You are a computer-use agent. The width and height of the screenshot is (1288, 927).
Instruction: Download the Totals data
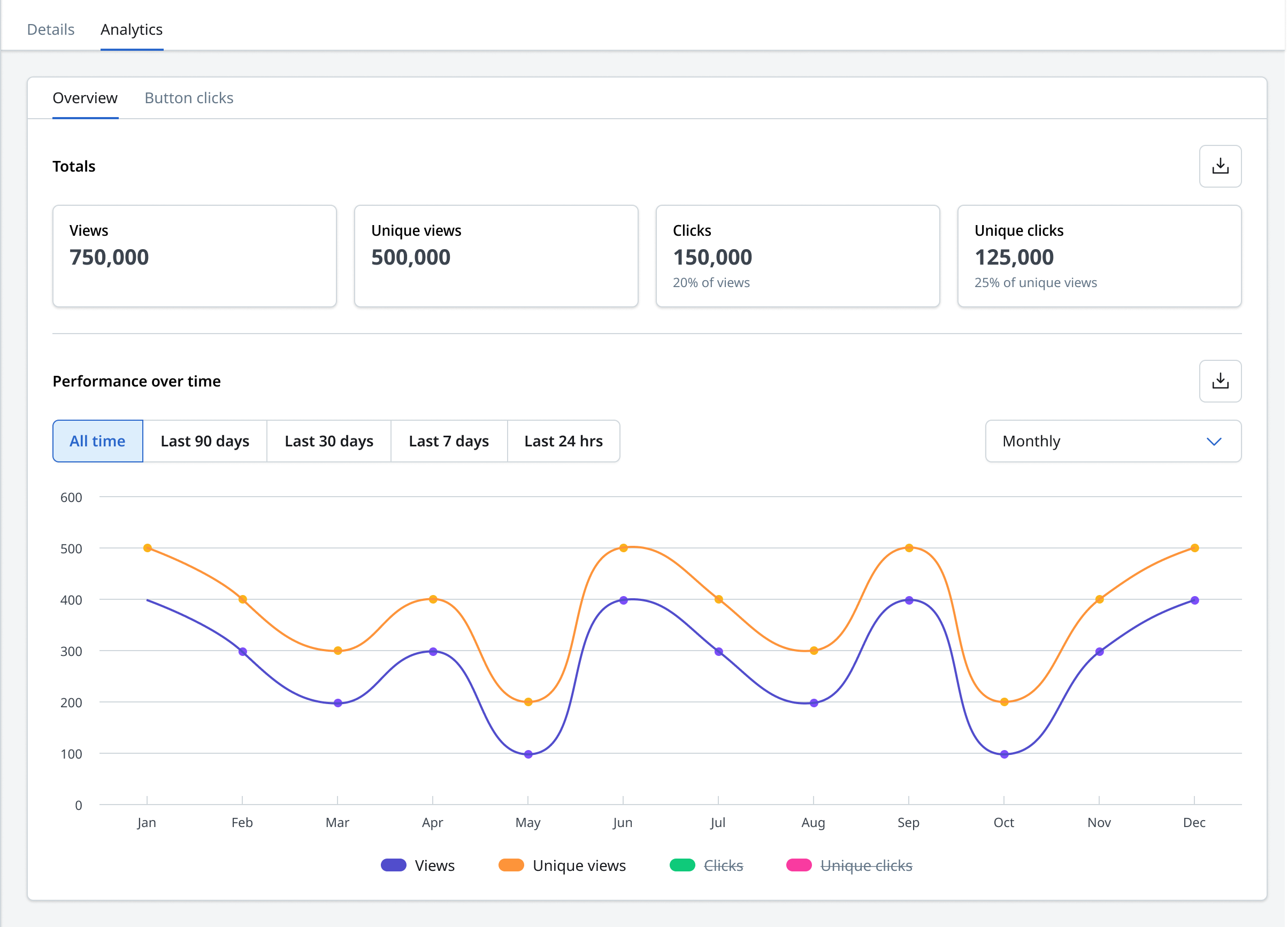1220,166
